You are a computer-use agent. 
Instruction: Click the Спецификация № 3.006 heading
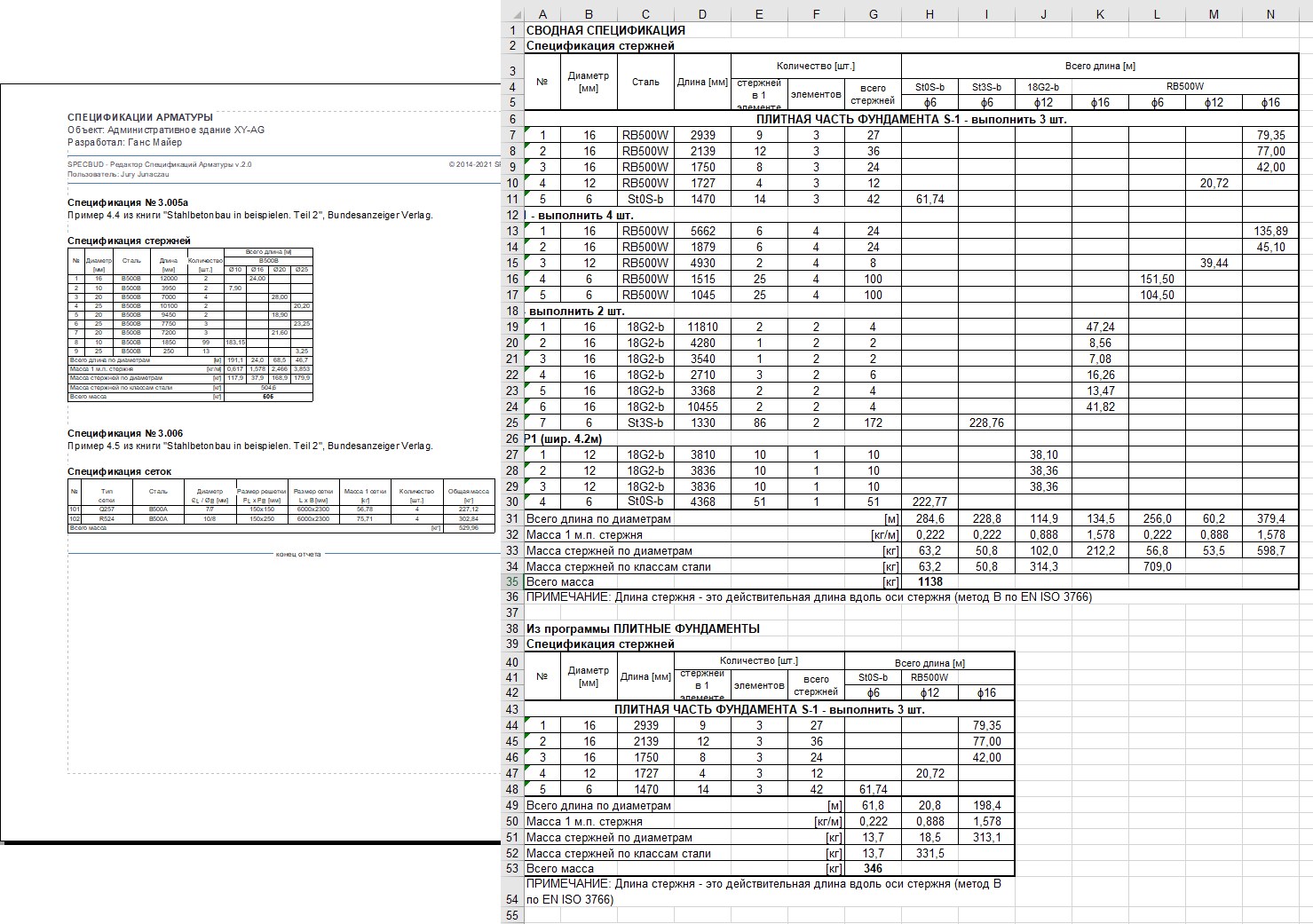tap(125, 434)
